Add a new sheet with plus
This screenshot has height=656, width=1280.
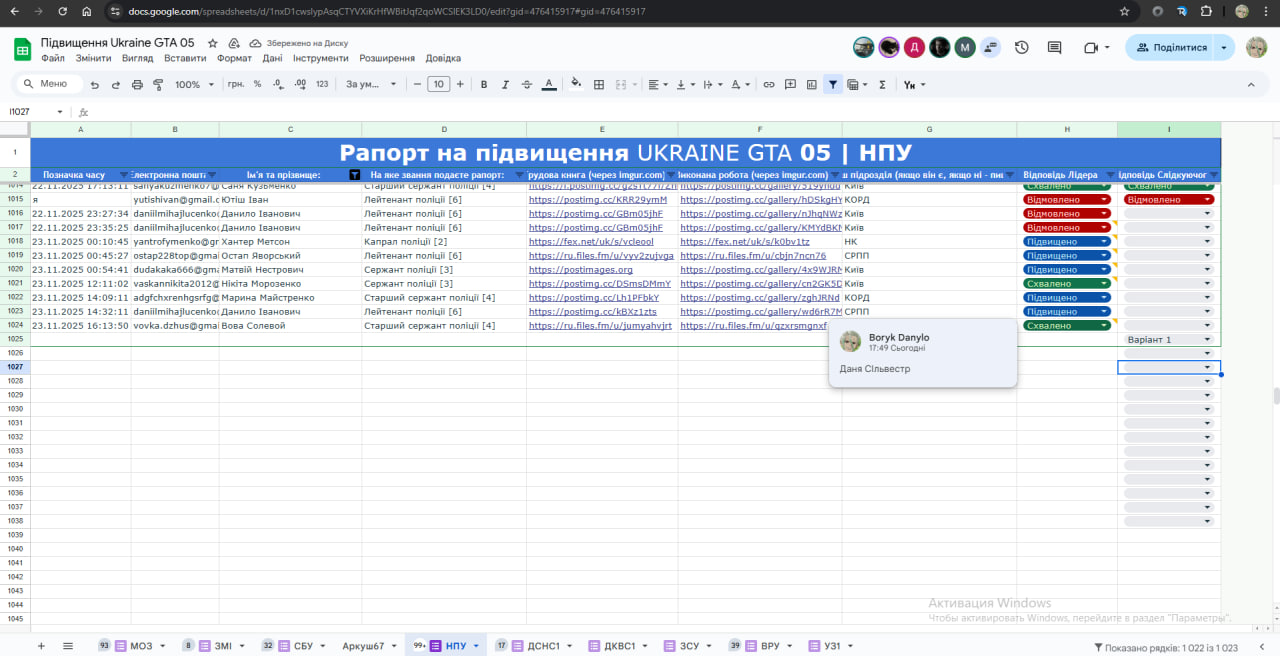point(41,646)
